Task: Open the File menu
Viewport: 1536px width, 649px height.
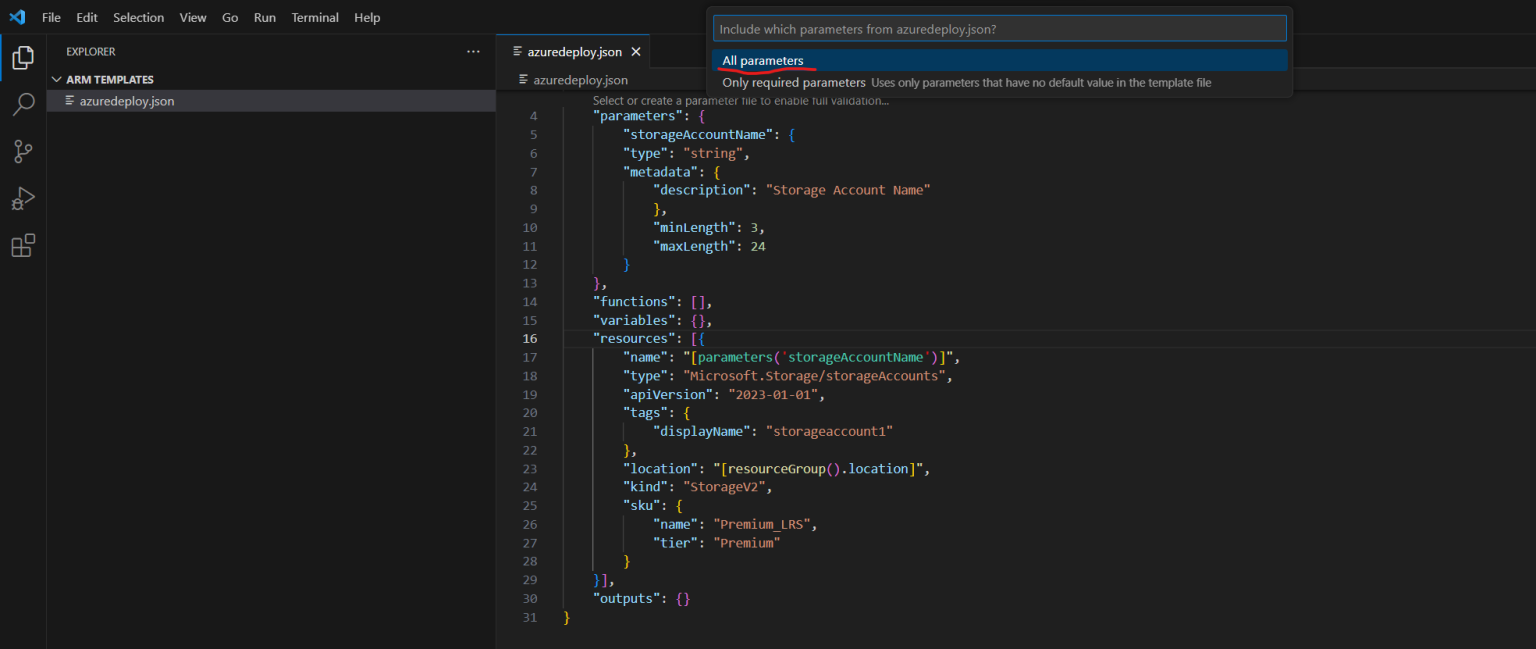Action: click(x=51, y=17)
